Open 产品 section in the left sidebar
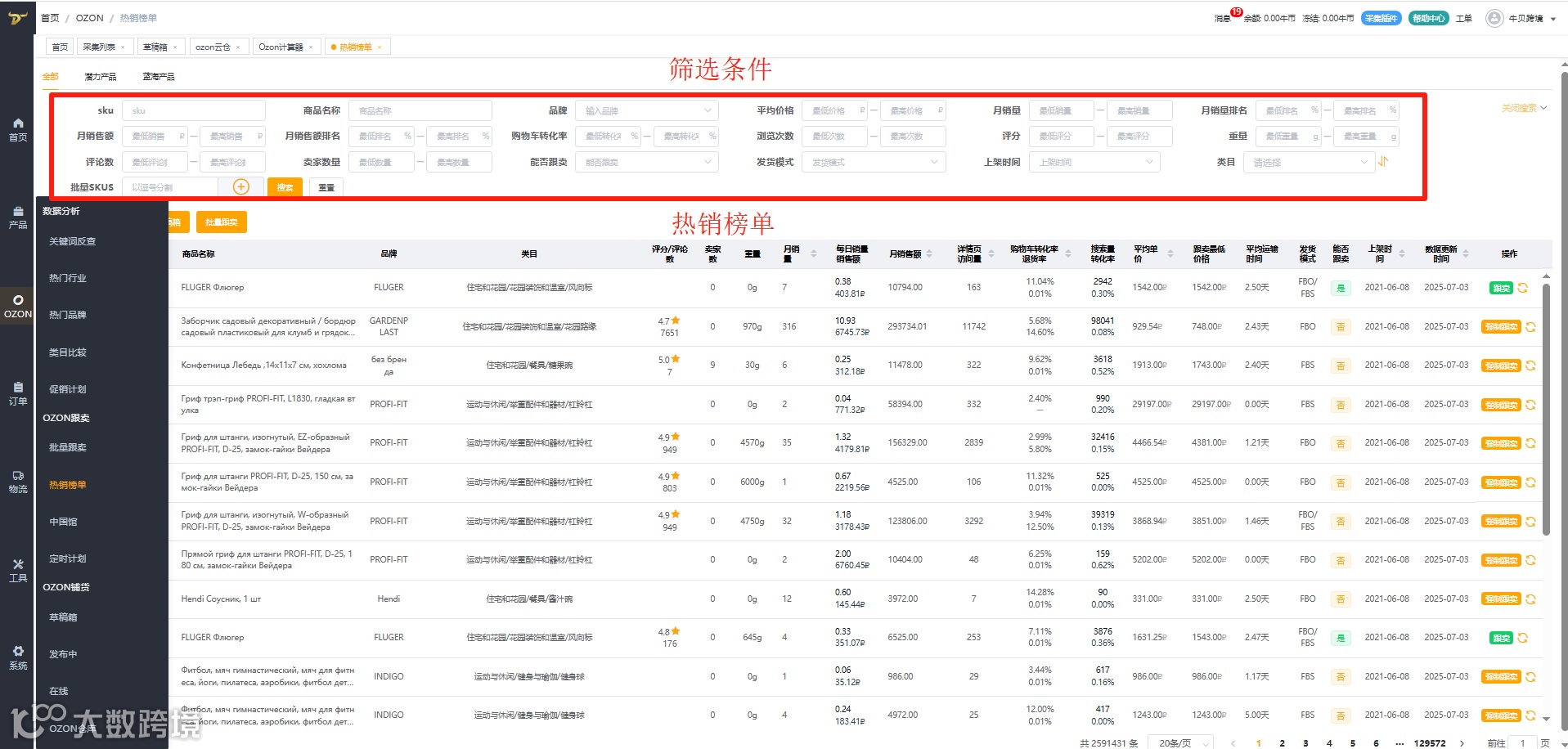The height and width of the screenshot is (749, 1568). click(18, 217)
